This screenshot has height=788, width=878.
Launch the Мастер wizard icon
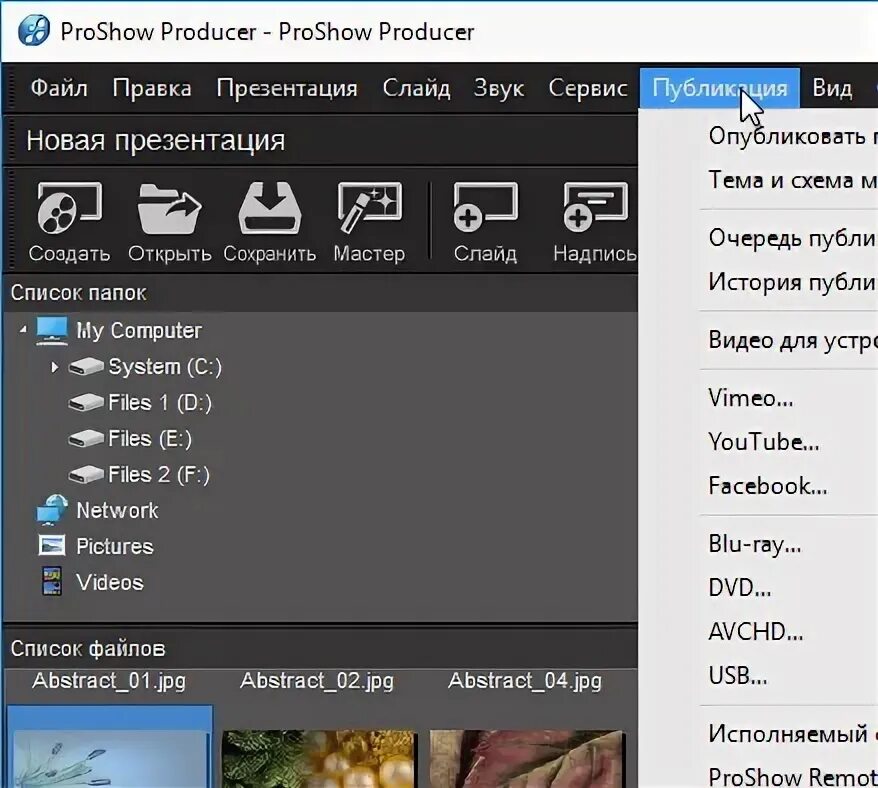click(370, 208)
